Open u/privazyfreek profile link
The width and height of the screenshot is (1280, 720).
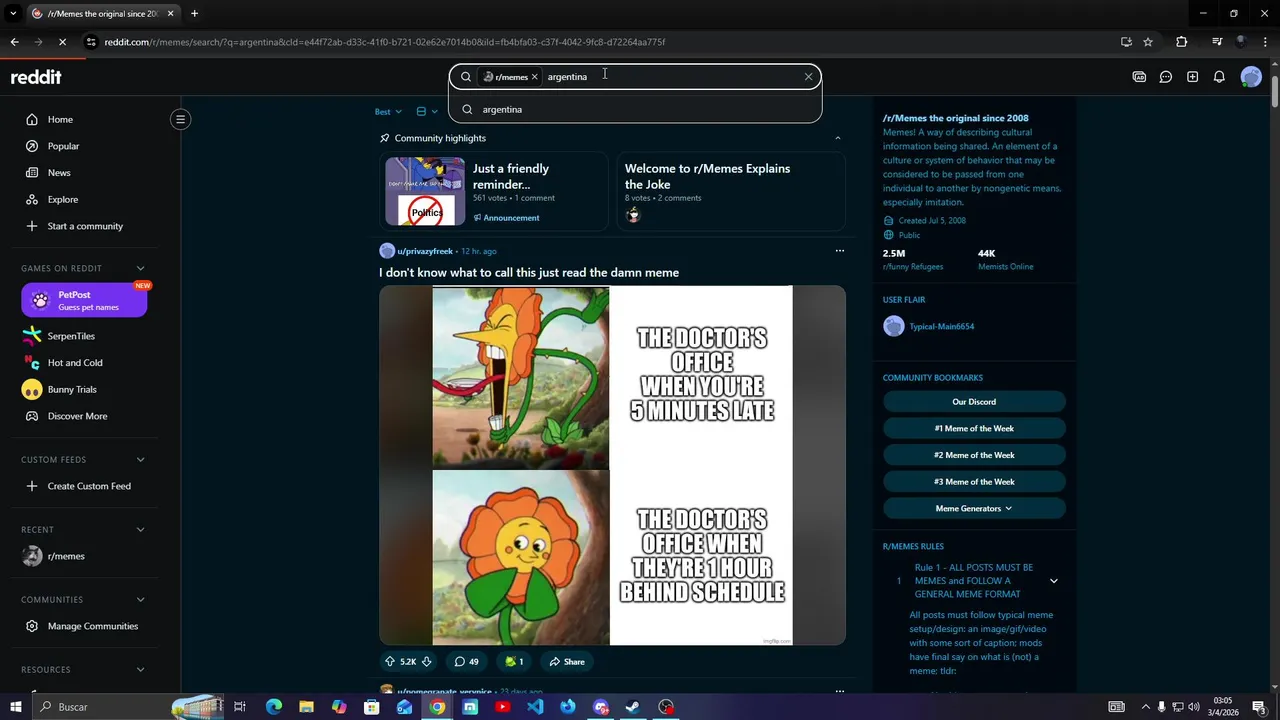click(x=425, y=251)
